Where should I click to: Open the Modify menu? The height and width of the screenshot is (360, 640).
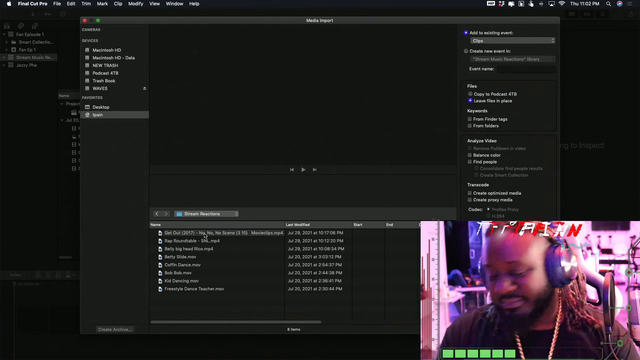[136, 4]
